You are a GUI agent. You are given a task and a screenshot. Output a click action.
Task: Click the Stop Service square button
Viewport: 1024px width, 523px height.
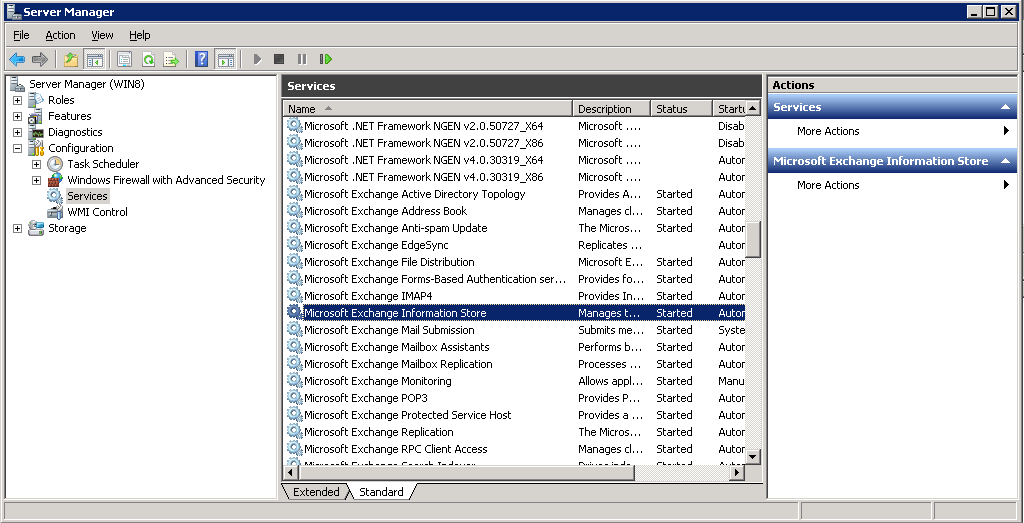[x=279, y=59]
